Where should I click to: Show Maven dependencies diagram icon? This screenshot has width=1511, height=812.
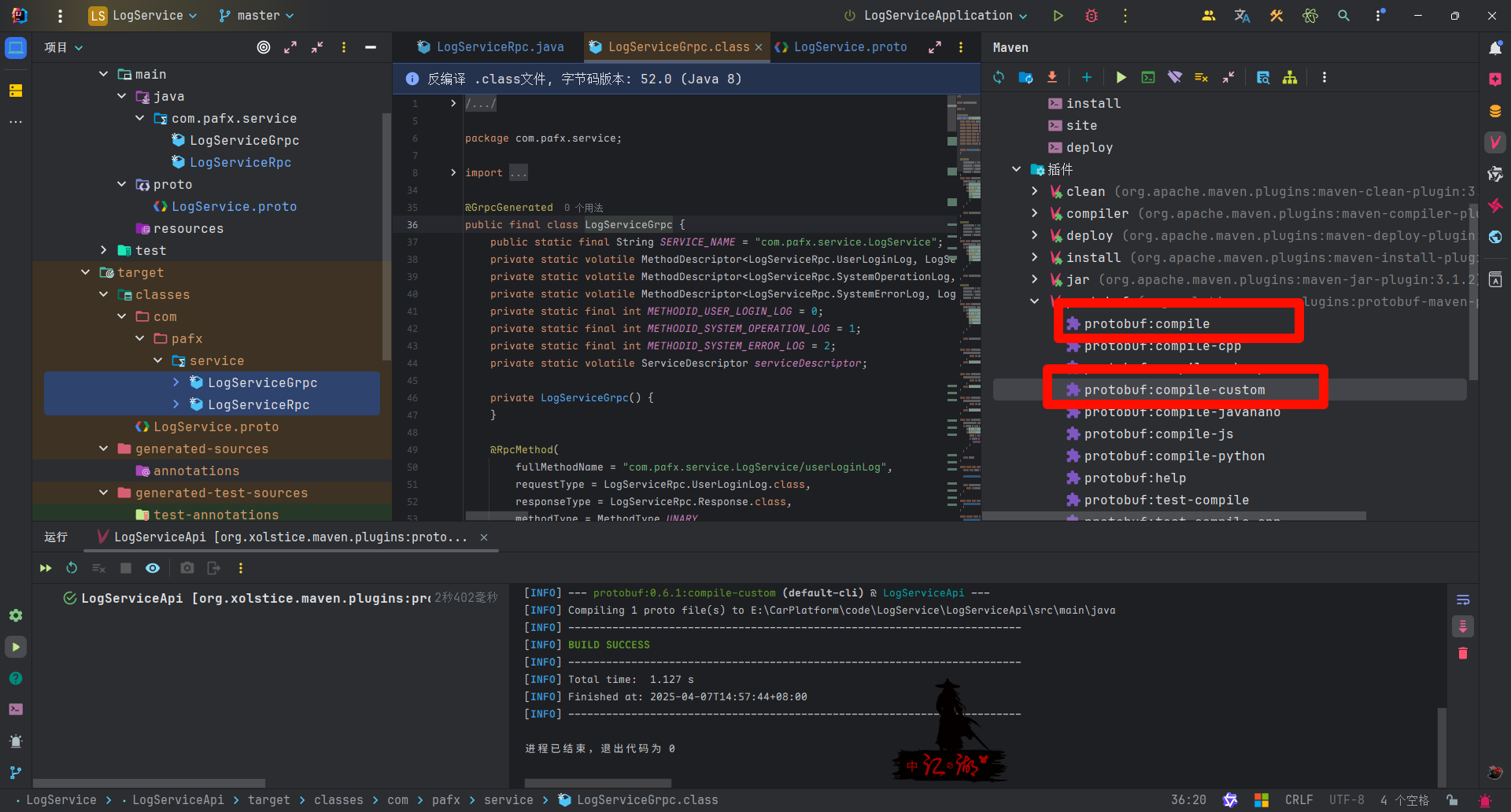[x=1290, y=77]
